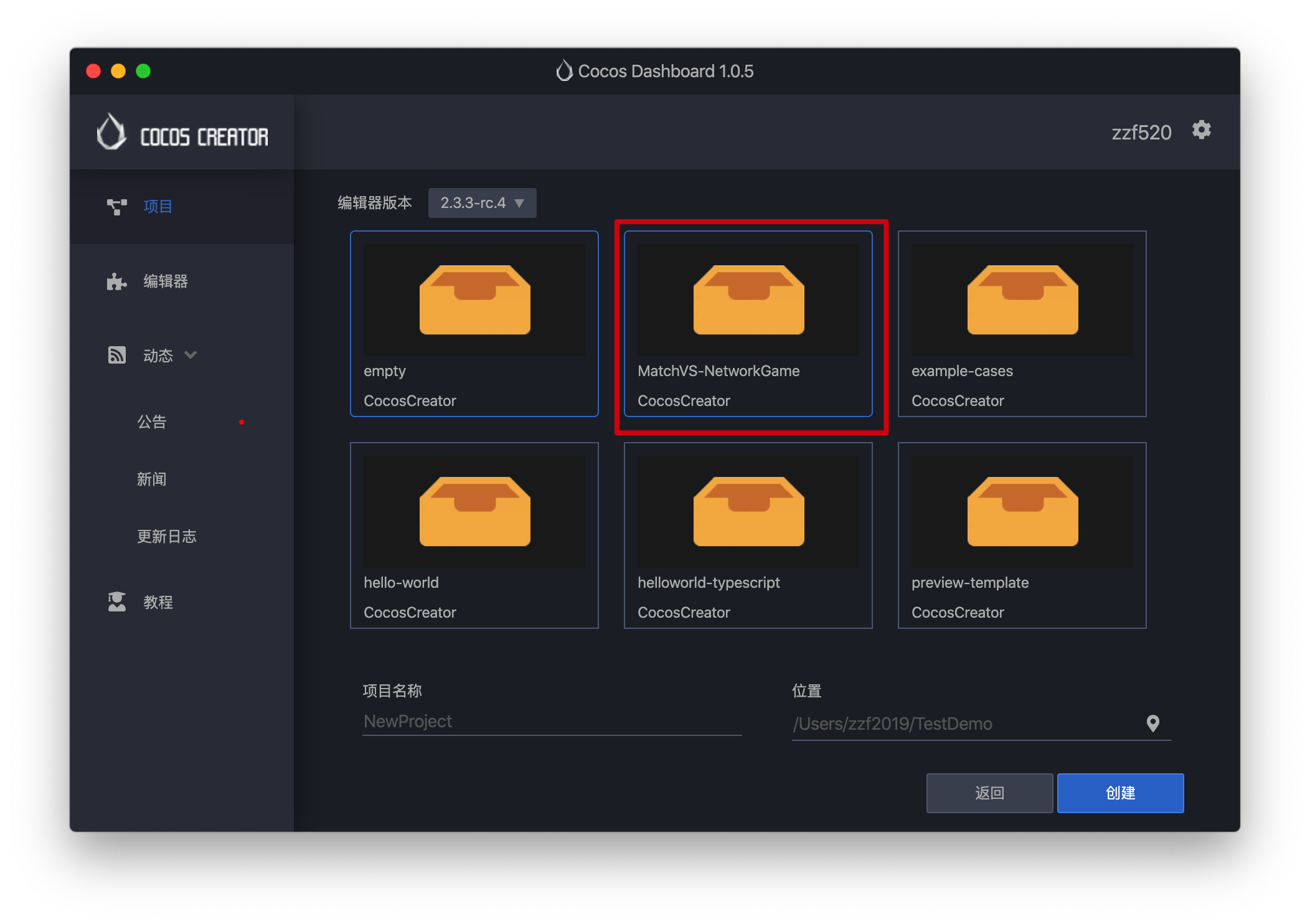Select the empty project template
This screenshot has height=924, width=1310.
(474, 324)
